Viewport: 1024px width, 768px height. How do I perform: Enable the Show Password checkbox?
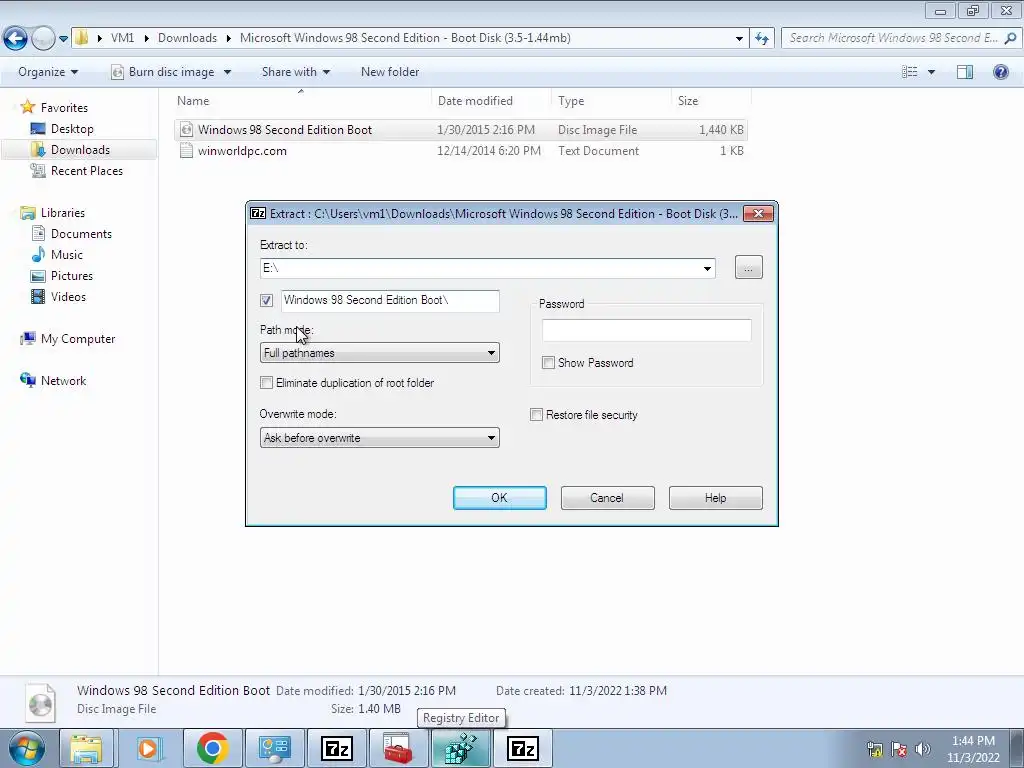(549, 362)
